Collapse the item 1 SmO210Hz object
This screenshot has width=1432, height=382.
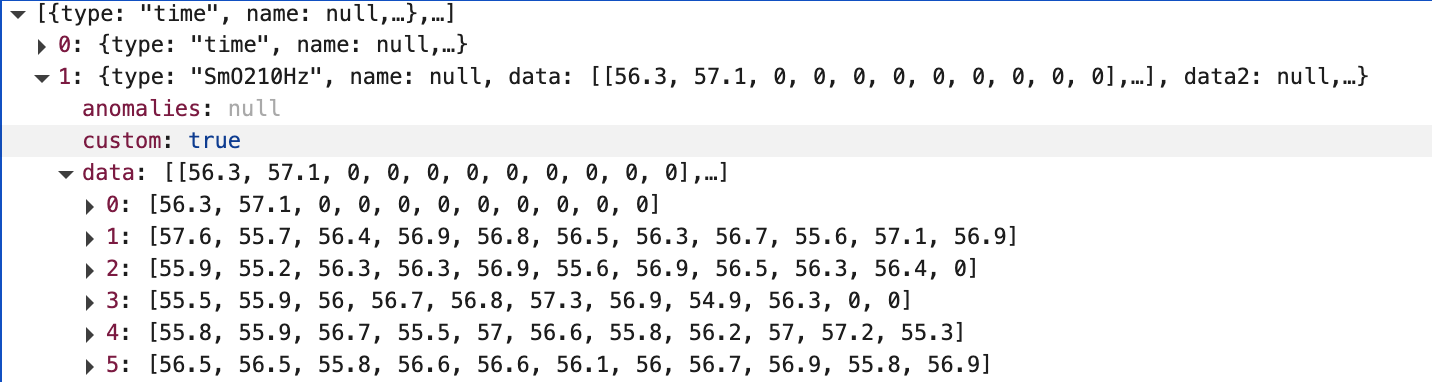(x=42, y=77)
